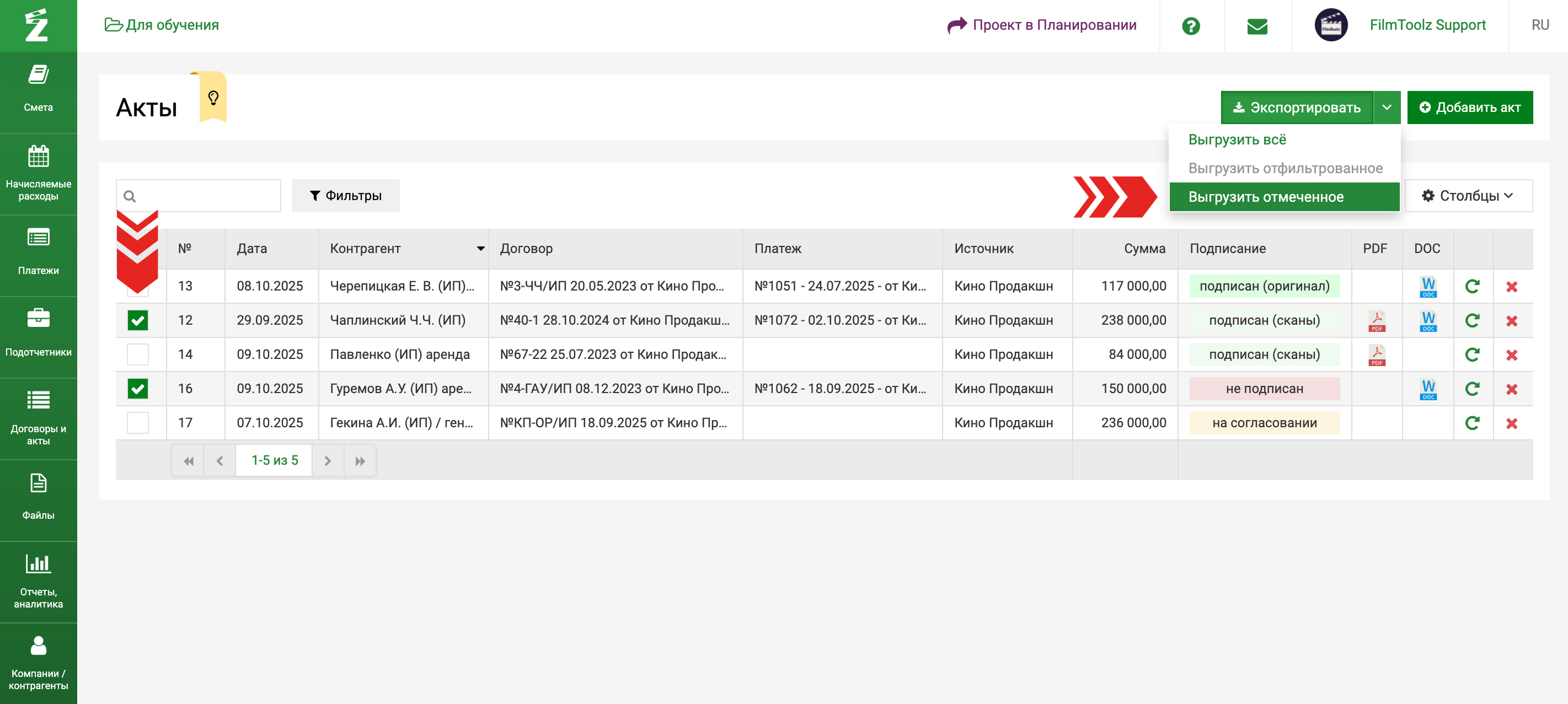Open DOC file for act 16
This screenshot has height=704, width=1568.
pos(1427,389)
